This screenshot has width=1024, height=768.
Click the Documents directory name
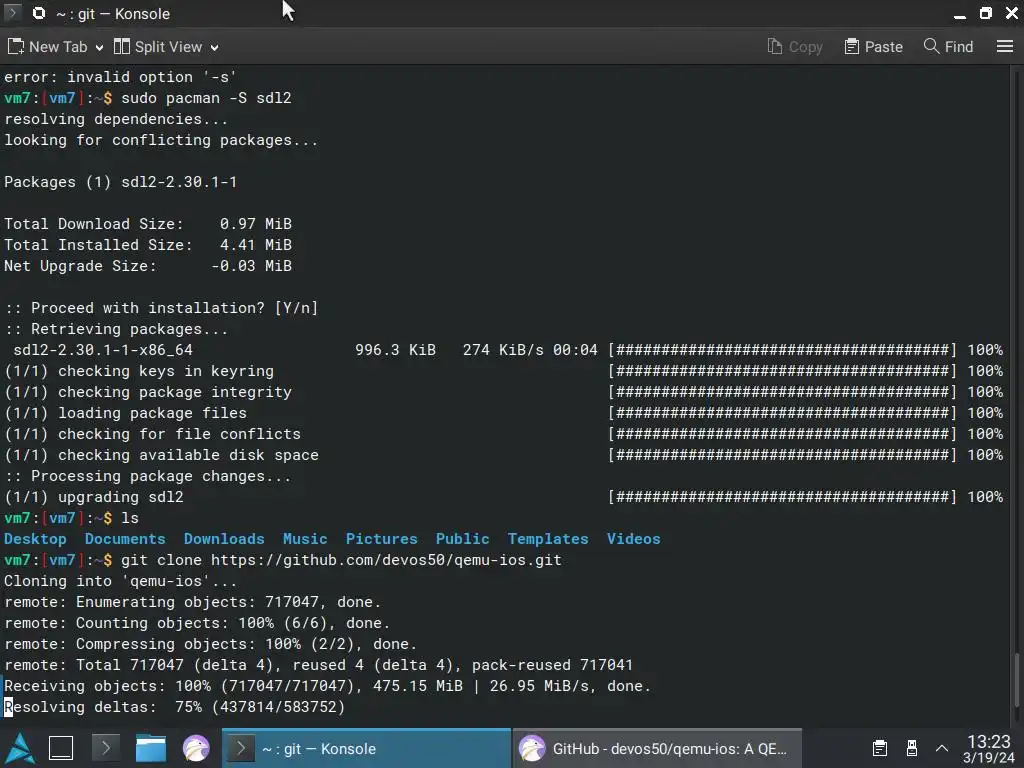[x=125, y=539]
